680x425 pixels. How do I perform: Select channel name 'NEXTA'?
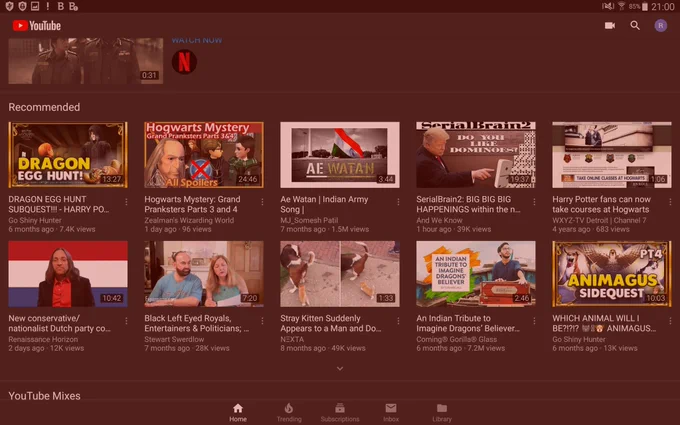292,340
